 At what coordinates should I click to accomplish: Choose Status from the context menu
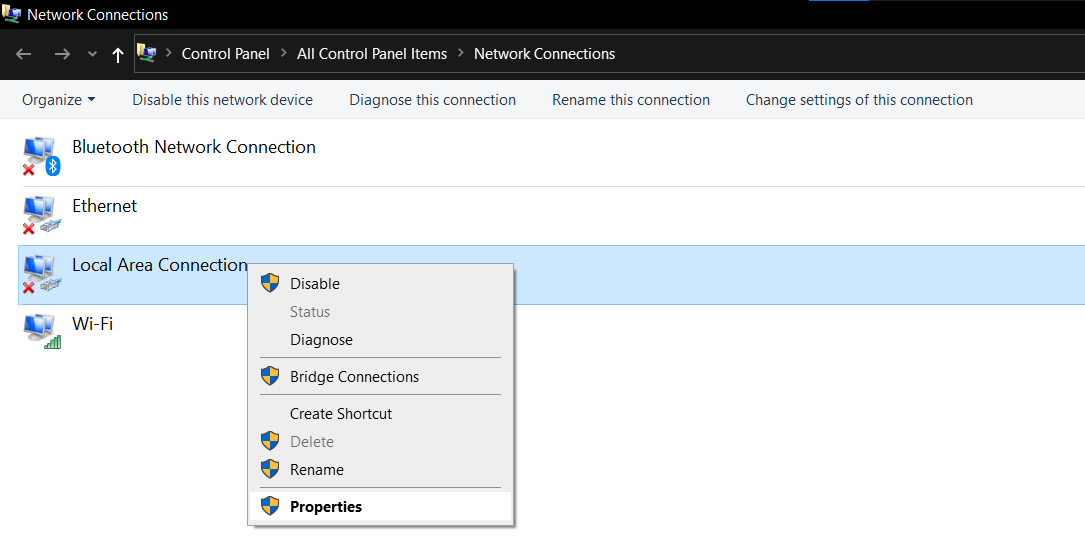click(381, 312)
